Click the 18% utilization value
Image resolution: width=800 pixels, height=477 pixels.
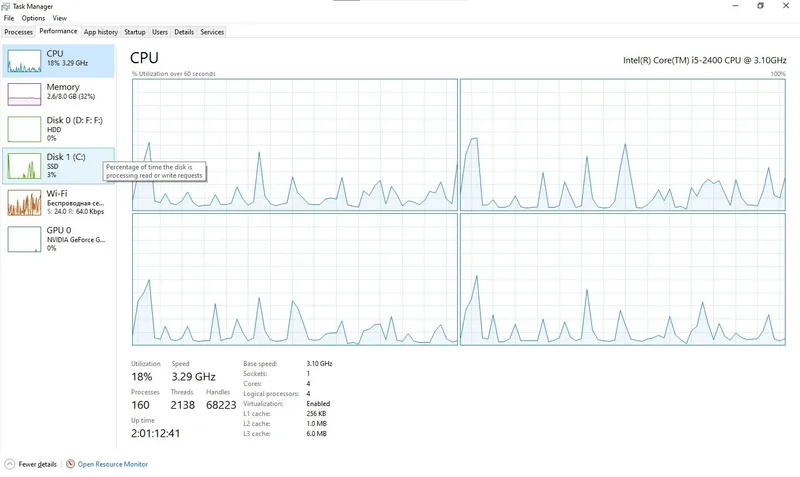coord(141,376)
